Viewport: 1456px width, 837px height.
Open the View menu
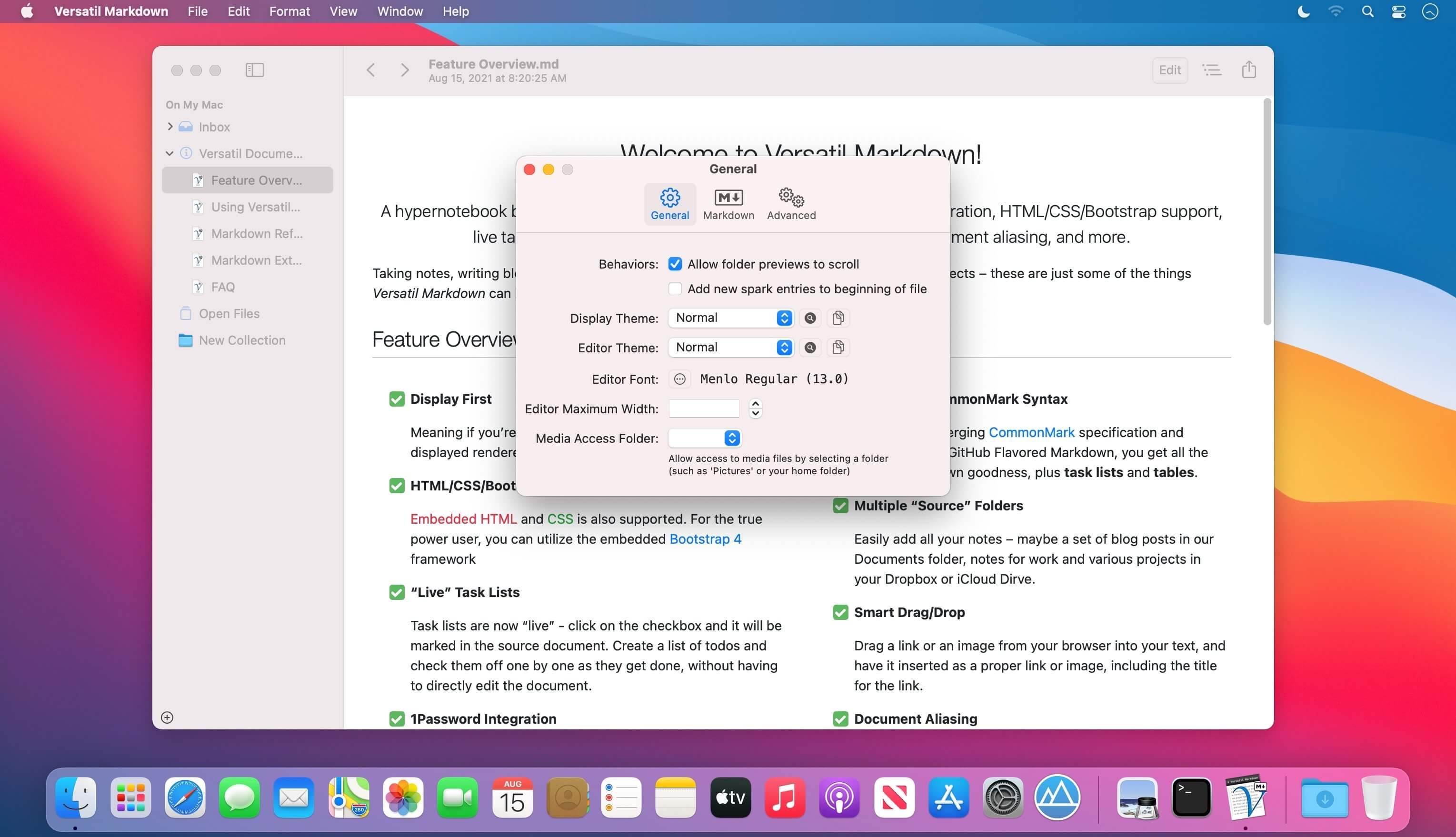343,11
